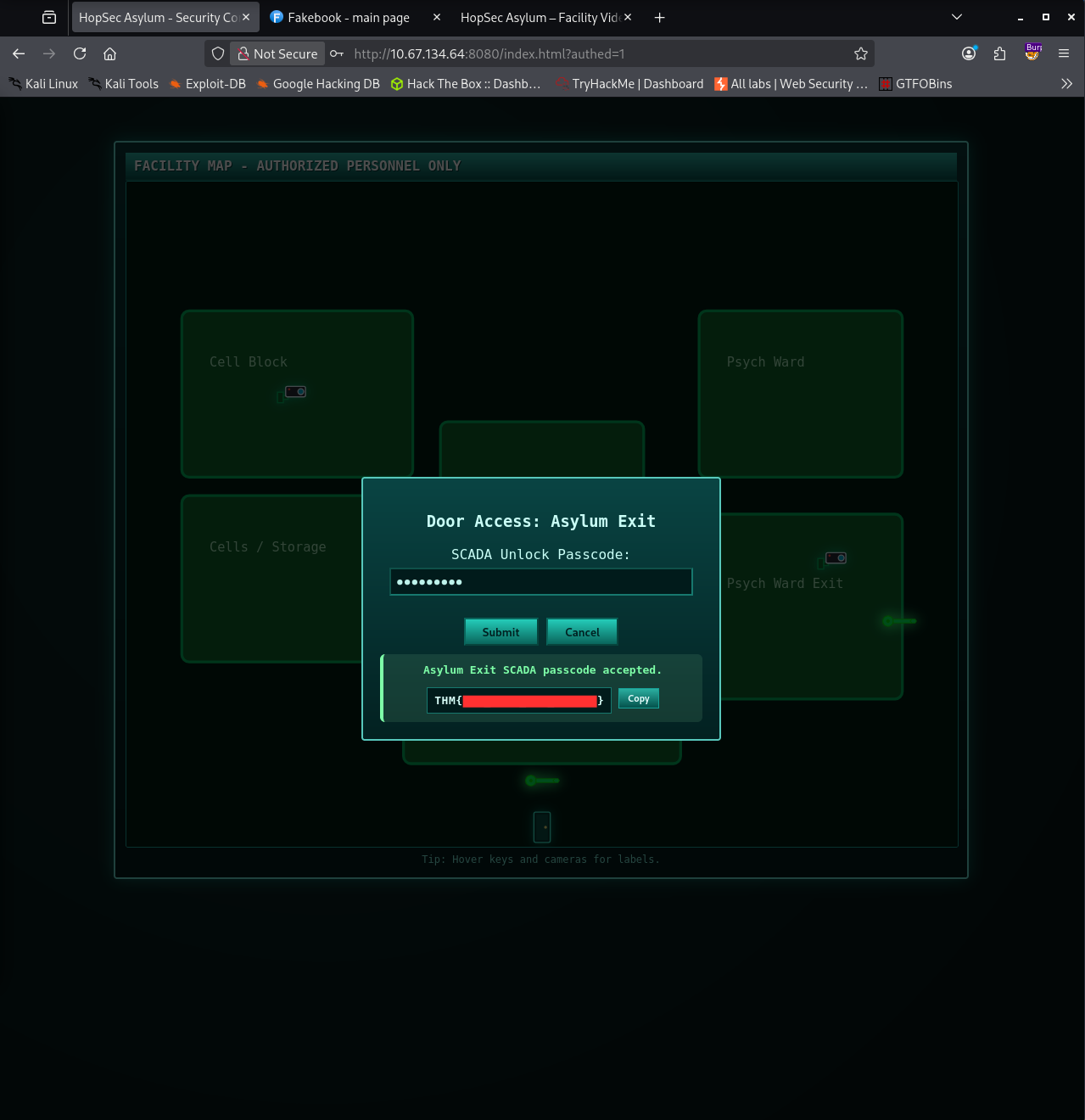Image resolution: width=1085 pixels, height=1120 pixels.
Task: Switch to Fakebook - main page tab
Action: 348,18
